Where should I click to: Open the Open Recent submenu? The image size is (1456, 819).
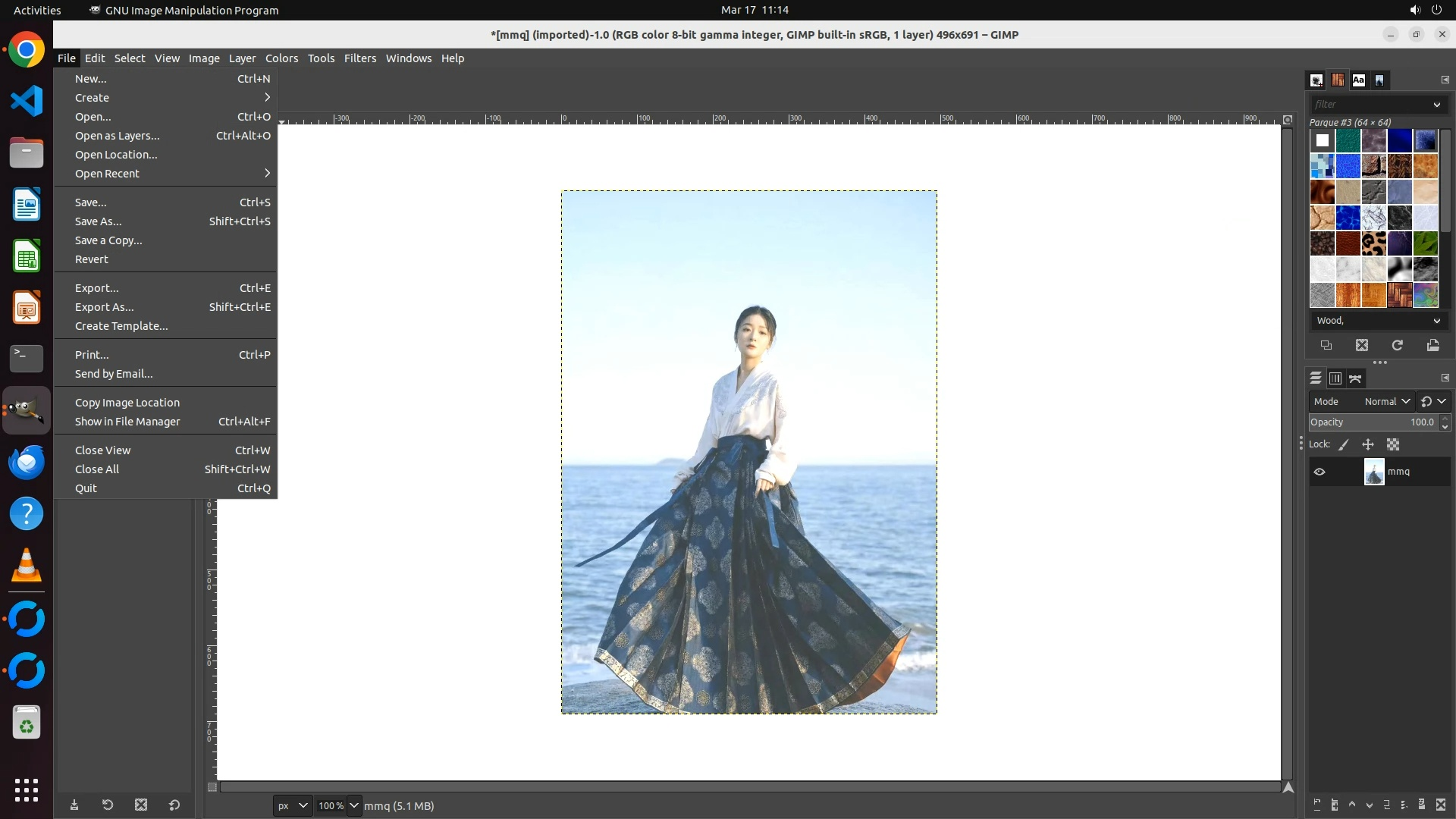pos(107,174)
